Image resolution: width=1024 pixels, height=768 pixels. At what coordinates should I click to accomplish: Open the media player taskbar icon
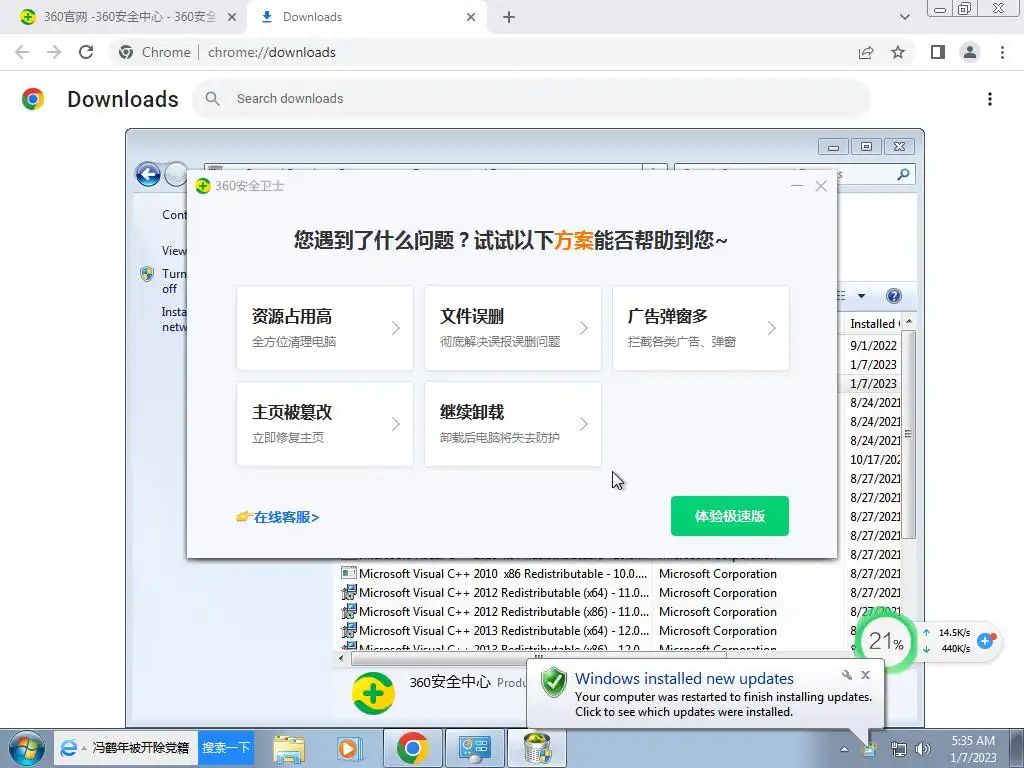(350, 748)
